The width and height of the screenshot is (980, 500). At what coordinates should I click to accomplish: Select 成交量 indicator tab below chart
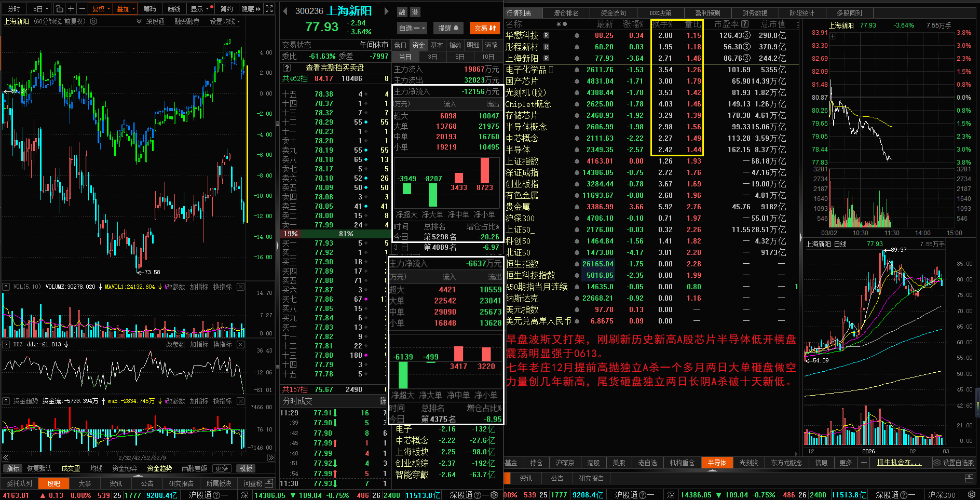pos(71,468)
